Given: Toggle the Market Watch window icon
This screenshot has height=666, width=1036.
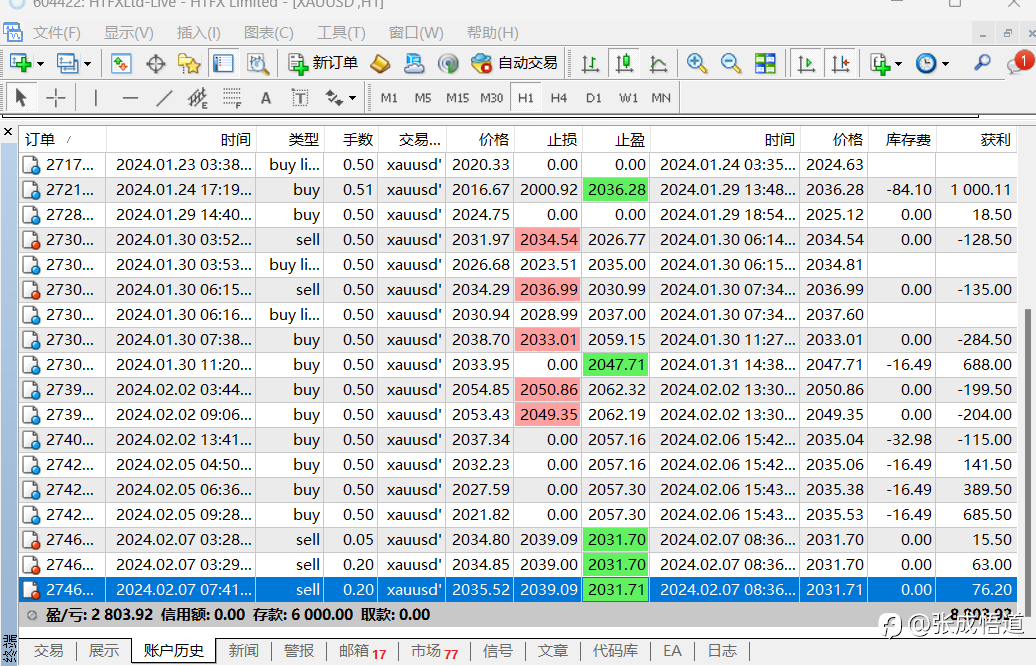Looking at the screenshot, I should 121,63.
